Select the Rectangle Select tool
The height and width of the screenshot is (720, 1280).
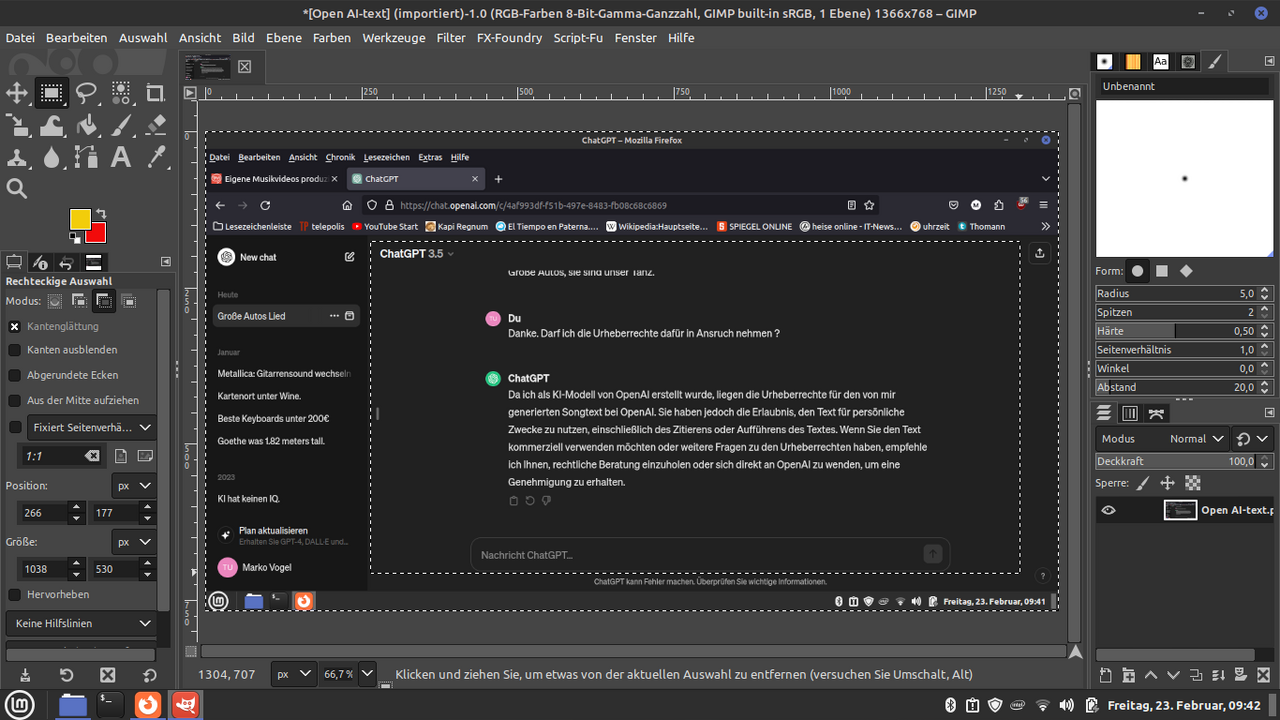(51, 94)
